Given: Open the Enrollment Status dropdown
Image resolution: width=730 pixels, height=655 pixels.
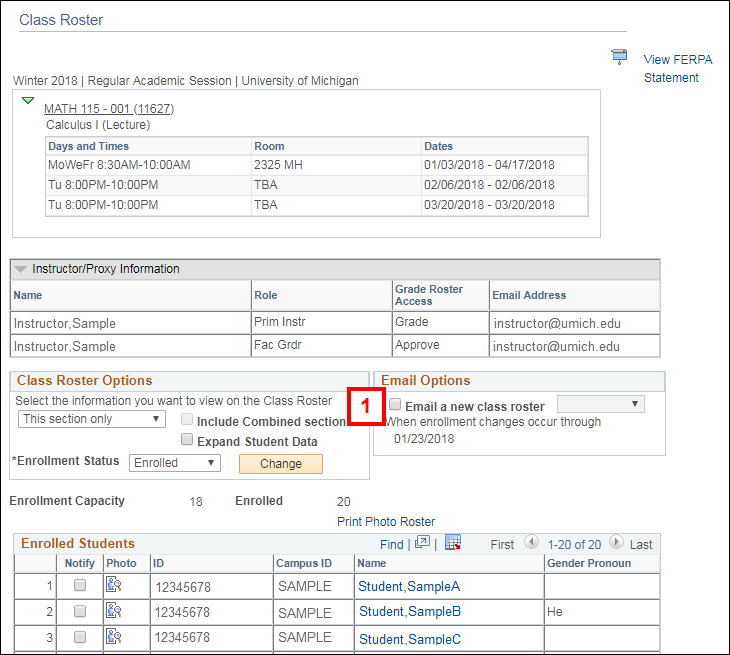Looking at the screenshot, I should coord(177,463).
